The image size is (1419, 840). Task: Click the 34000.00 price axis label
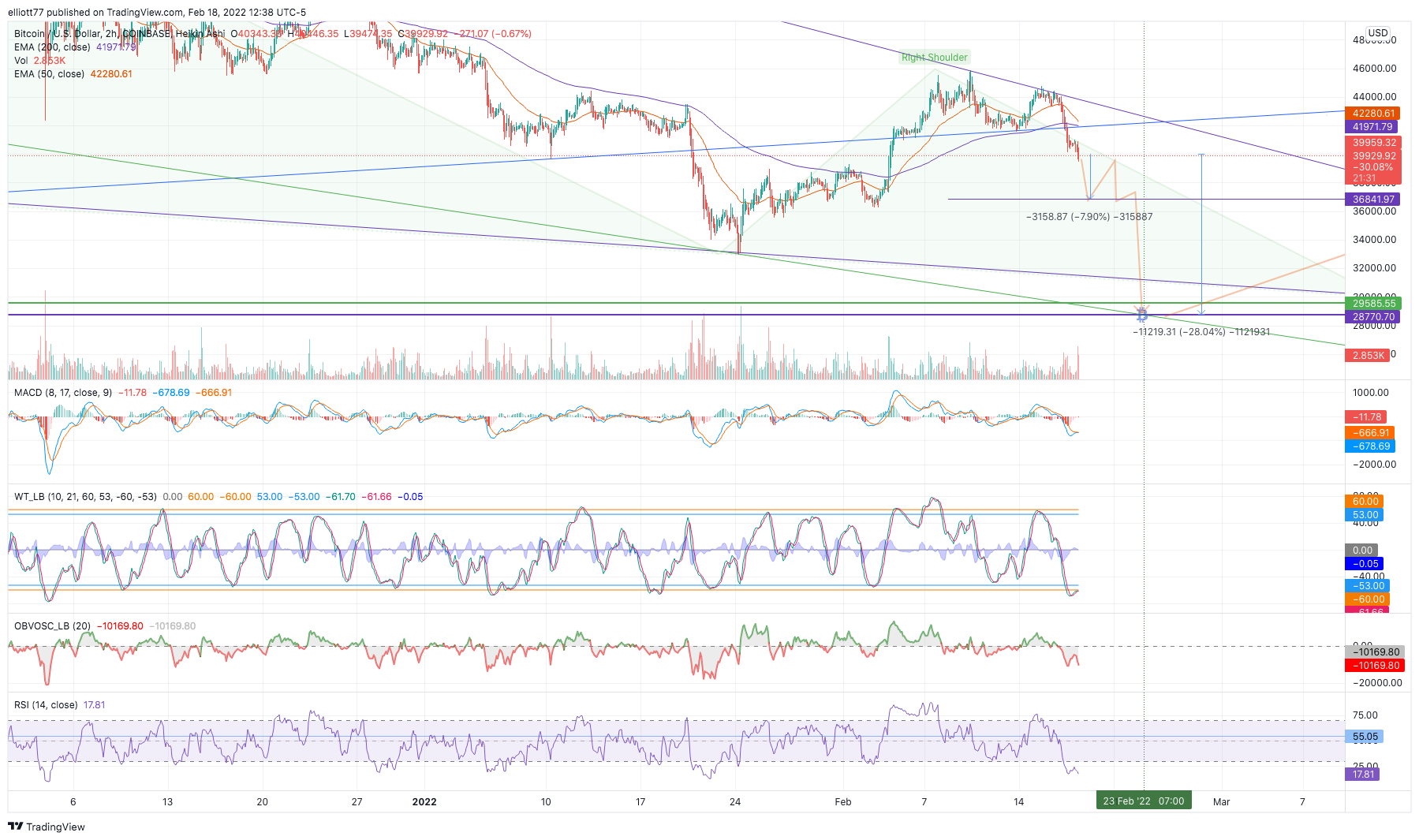[1375, 240]
